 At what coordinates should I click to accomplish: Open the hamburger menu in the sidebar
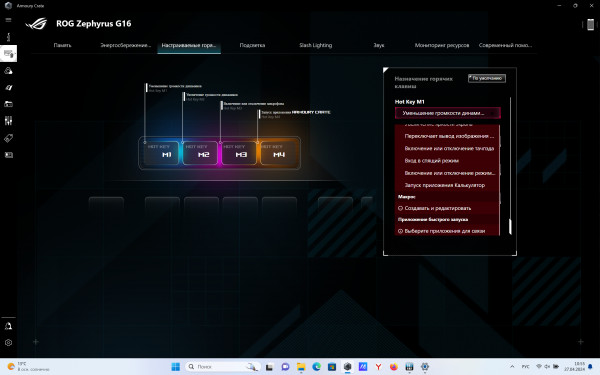8,20
